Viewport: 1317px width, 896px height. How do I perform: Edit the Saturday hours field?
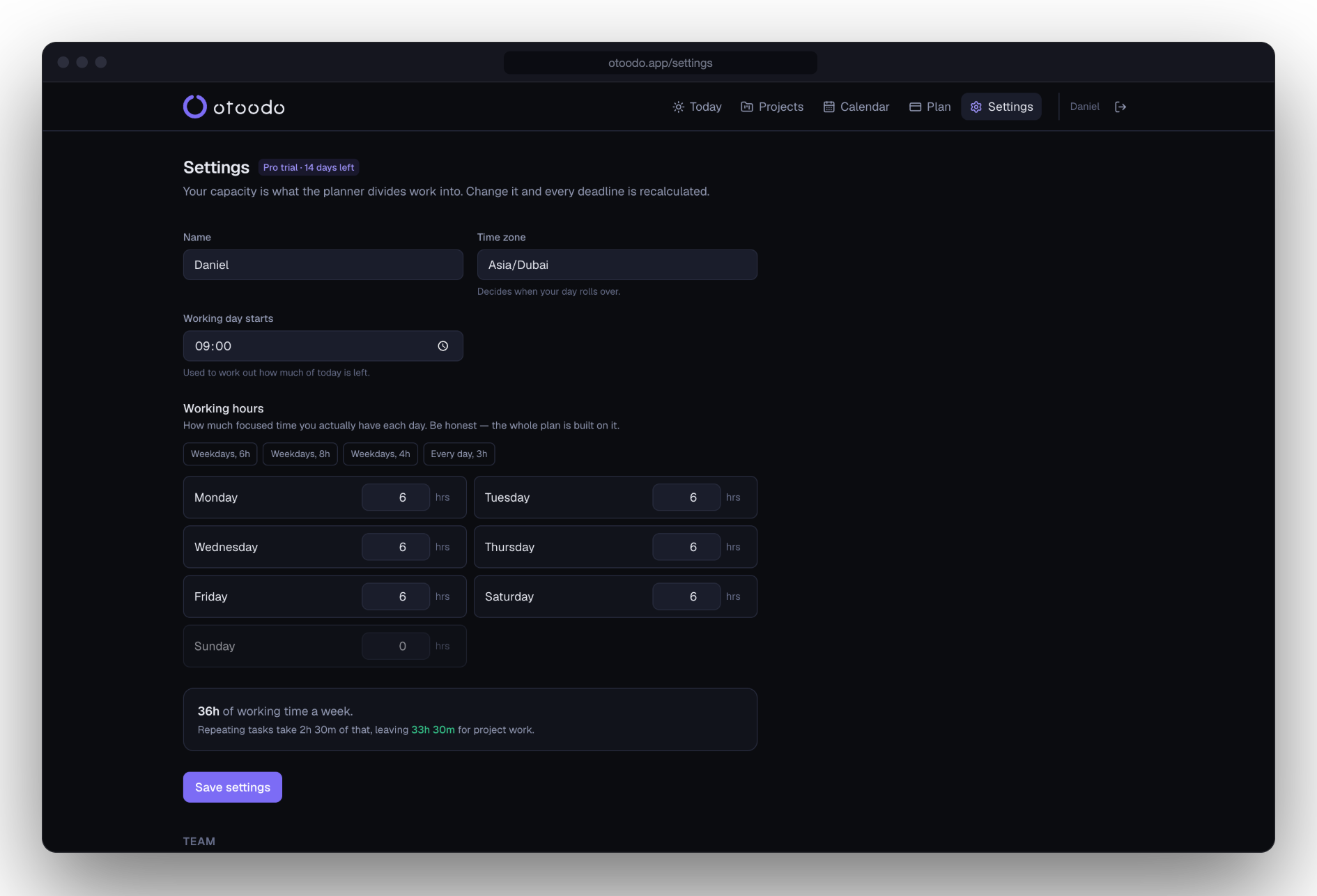pyautogui.click(x=686, y=596)
